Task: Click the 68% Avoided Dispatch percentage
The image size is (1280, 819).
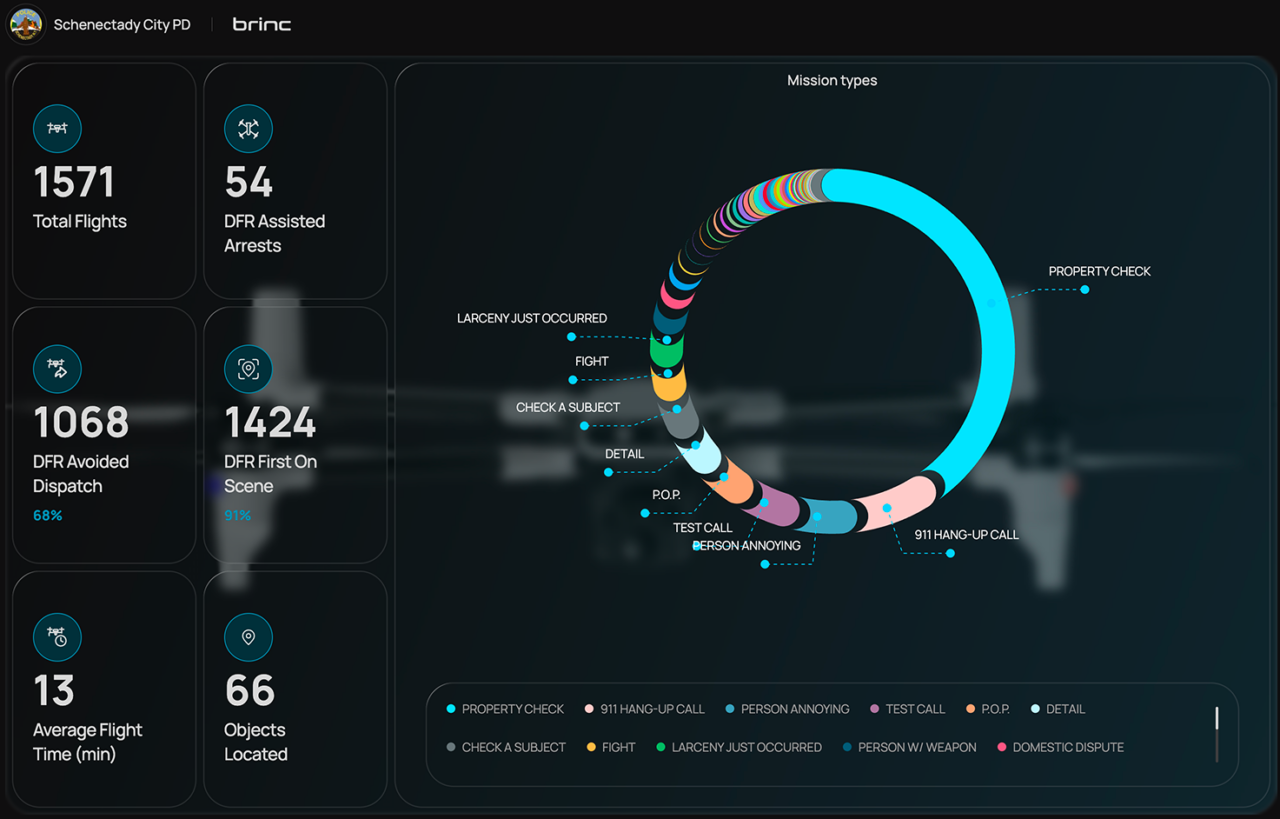Action: (48, 516)
